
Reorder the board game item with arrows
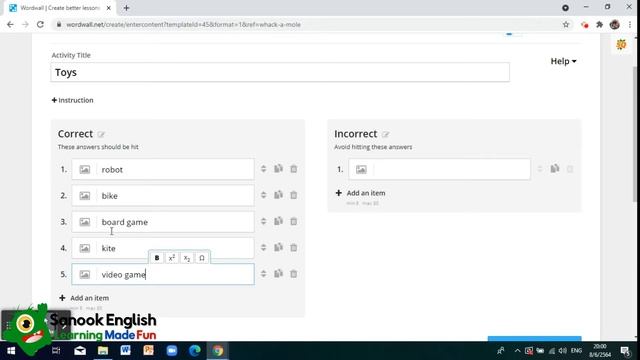tap(263, 221)
